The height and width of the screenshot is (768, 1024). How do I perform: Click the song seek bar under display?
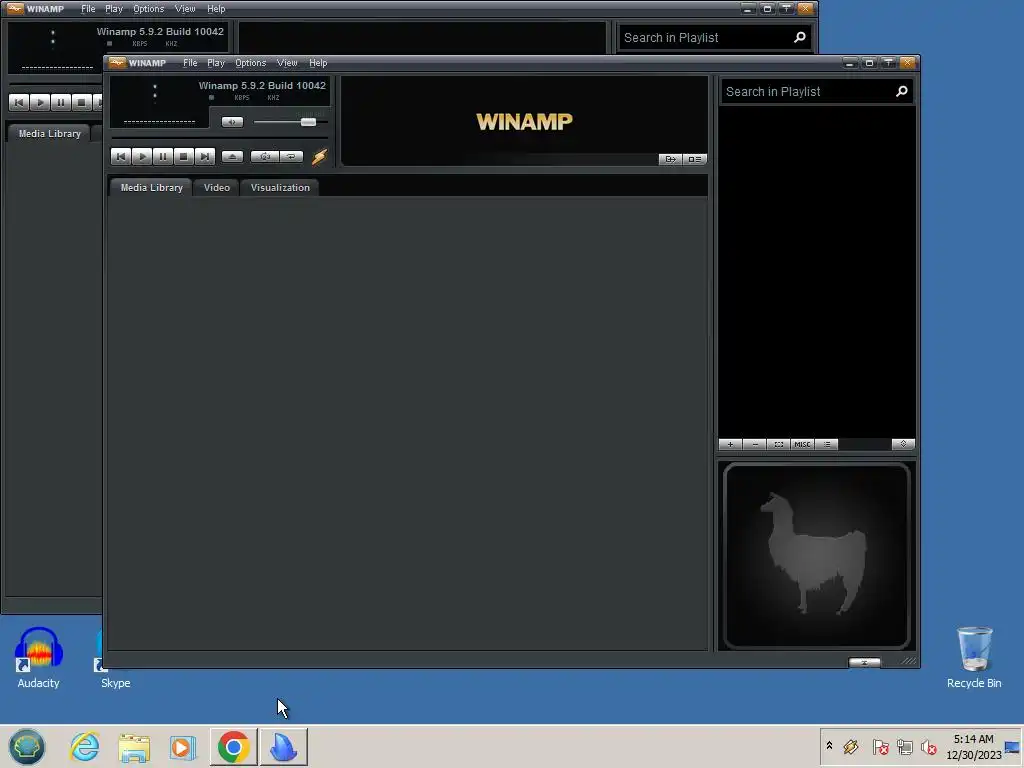pos(219,138)
